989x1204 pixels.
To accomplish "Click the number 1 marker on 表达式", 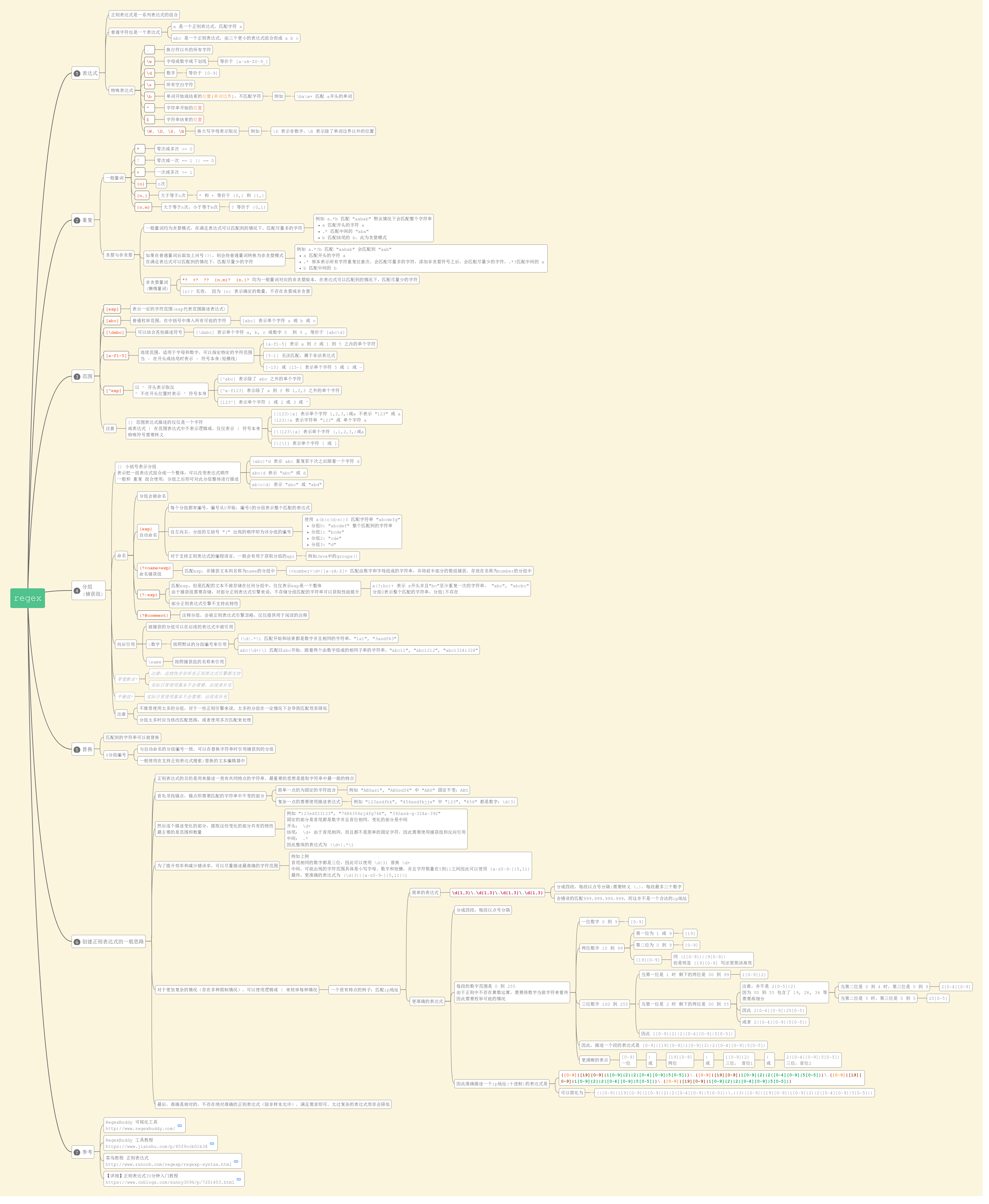I will click(x=77, y=73).
